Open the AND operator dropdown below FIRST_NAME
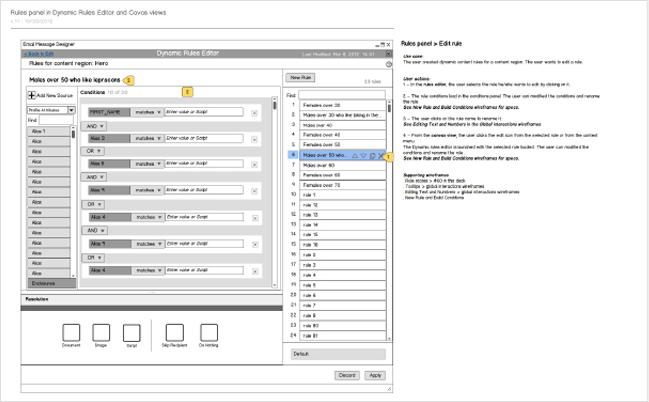 [x=94, y=126]
